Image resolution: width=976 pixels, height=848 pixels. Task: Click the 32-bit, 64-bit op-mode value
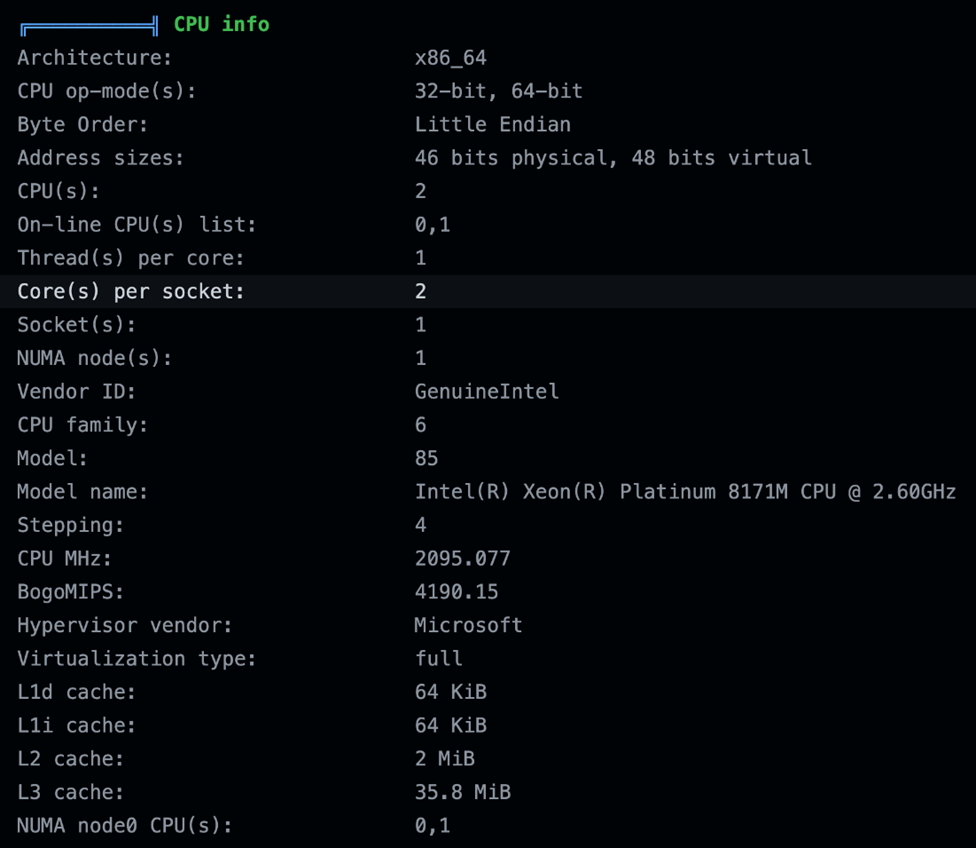(498, 91)
